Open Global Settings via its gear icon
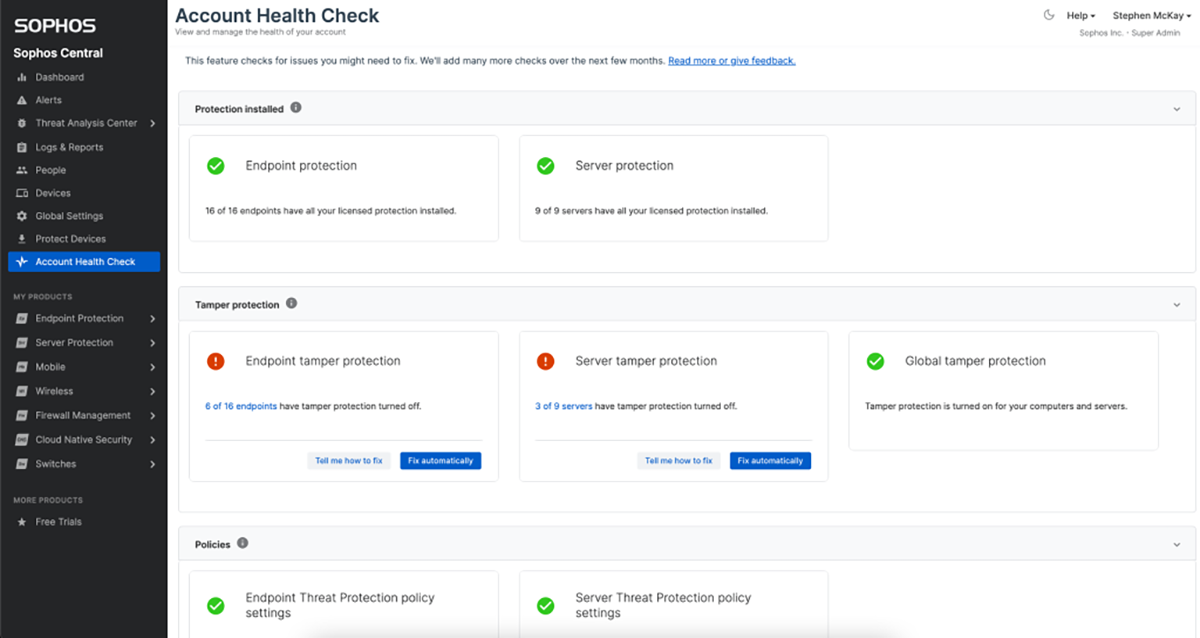 pos(21,216)
